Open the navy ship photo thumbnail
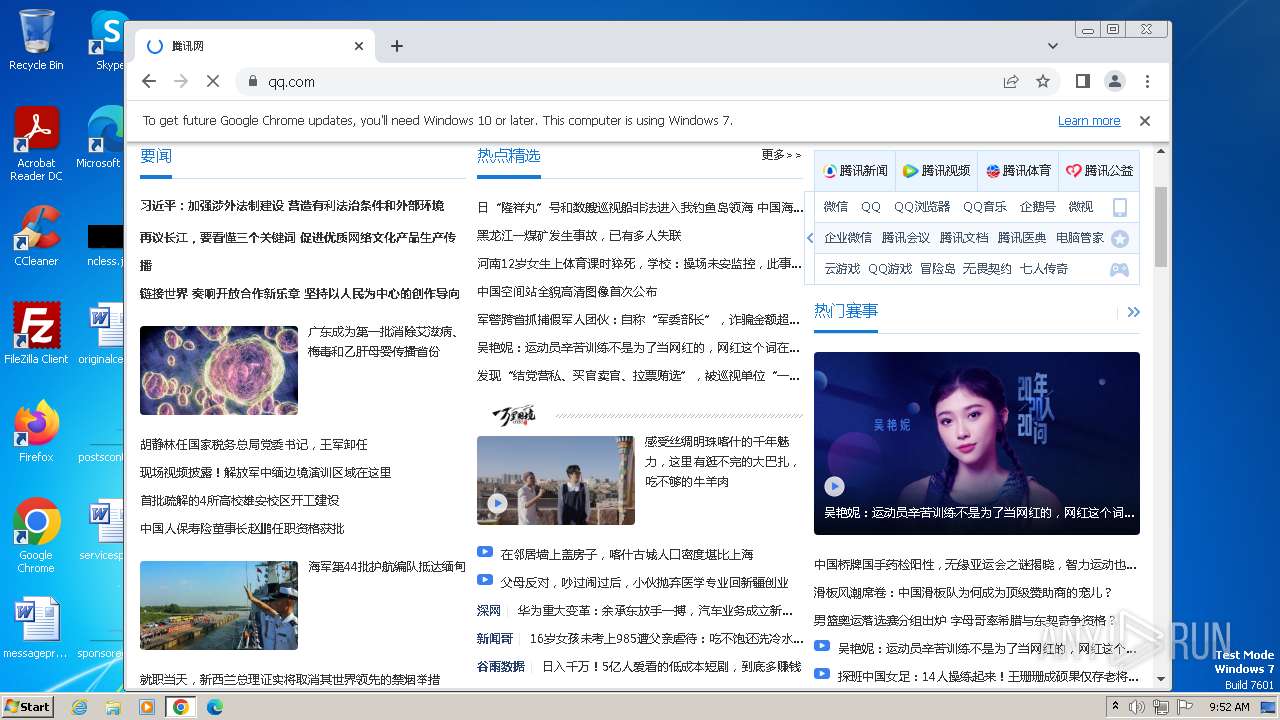The width and height of the screenshot is (1280, 720). pos(219,605)
